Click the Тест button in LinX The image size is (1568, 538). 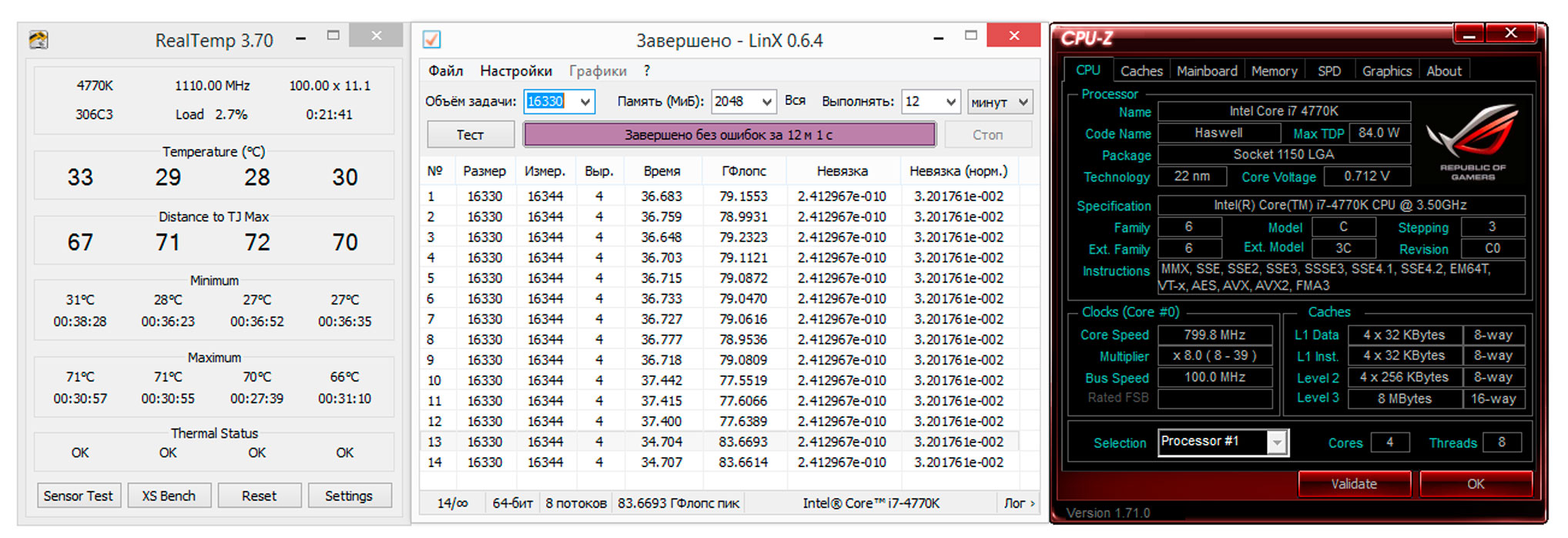coord(471,135)
